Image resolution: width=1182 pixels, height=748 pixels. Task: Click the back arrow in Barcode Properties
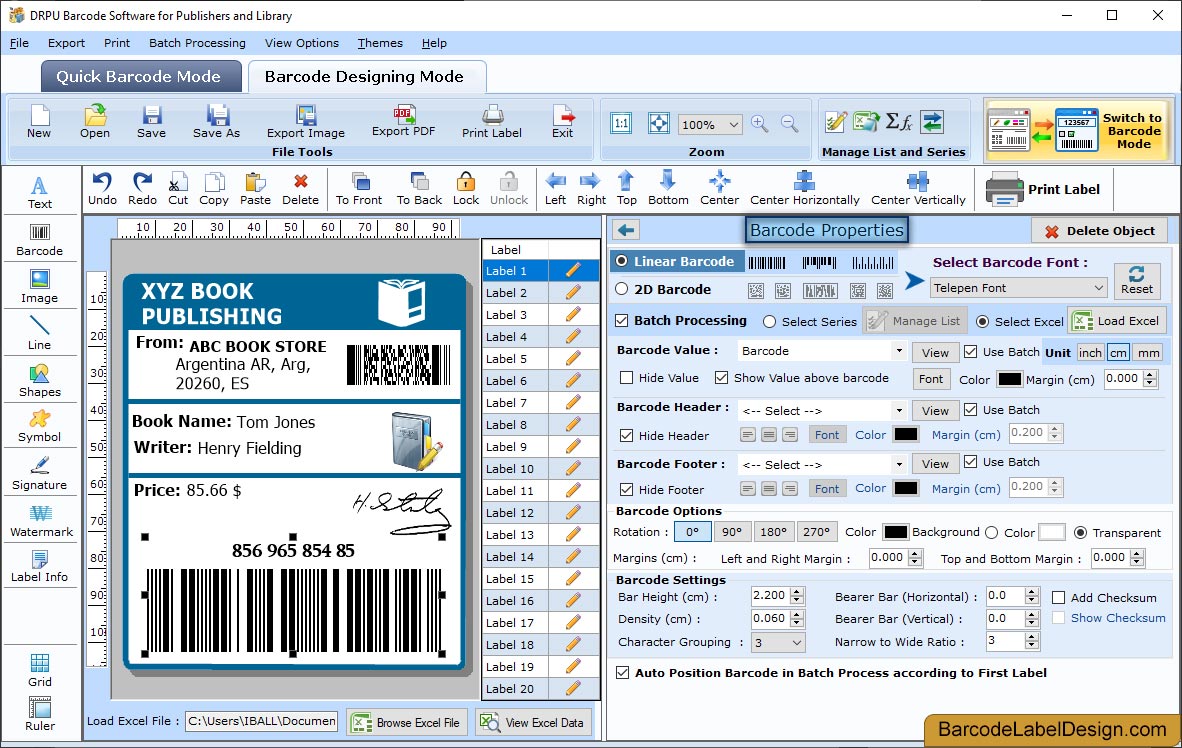click(x=626, y=230)
